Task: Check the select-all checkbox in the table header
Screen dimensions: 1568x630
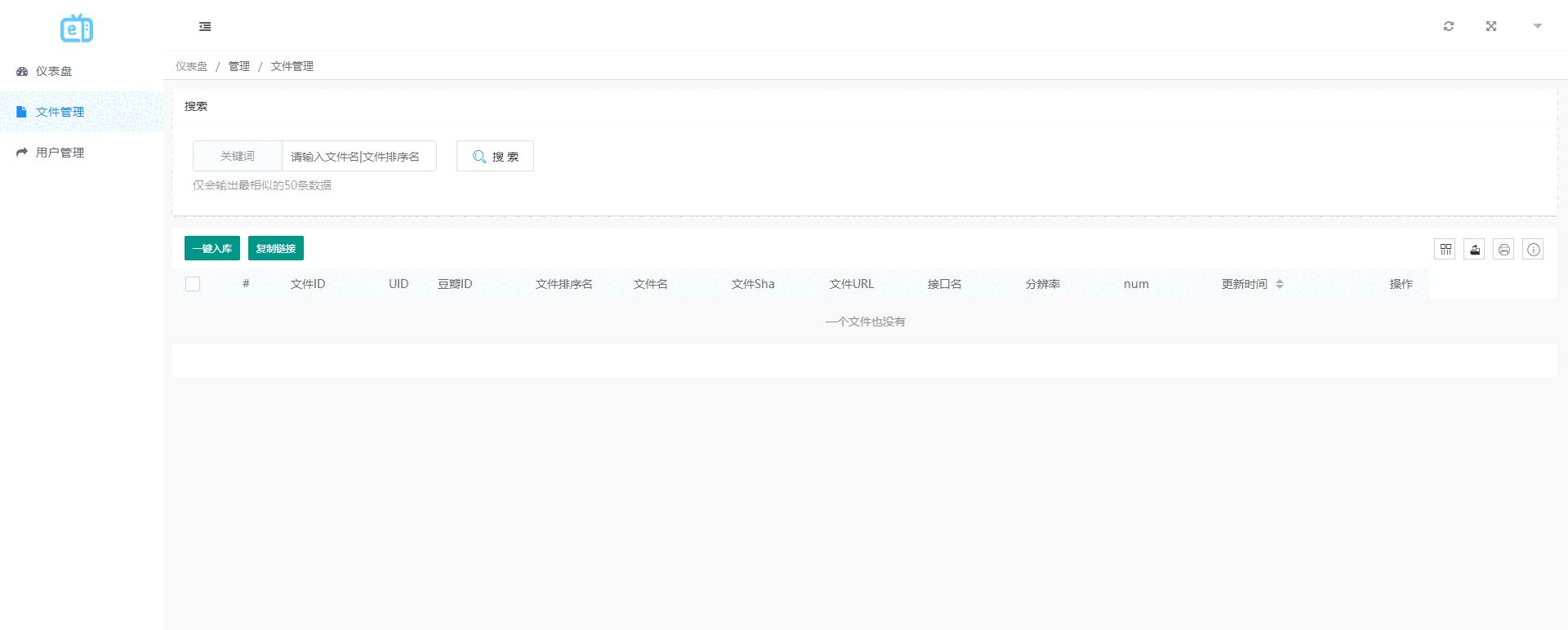Action: (x=193, y=284)
